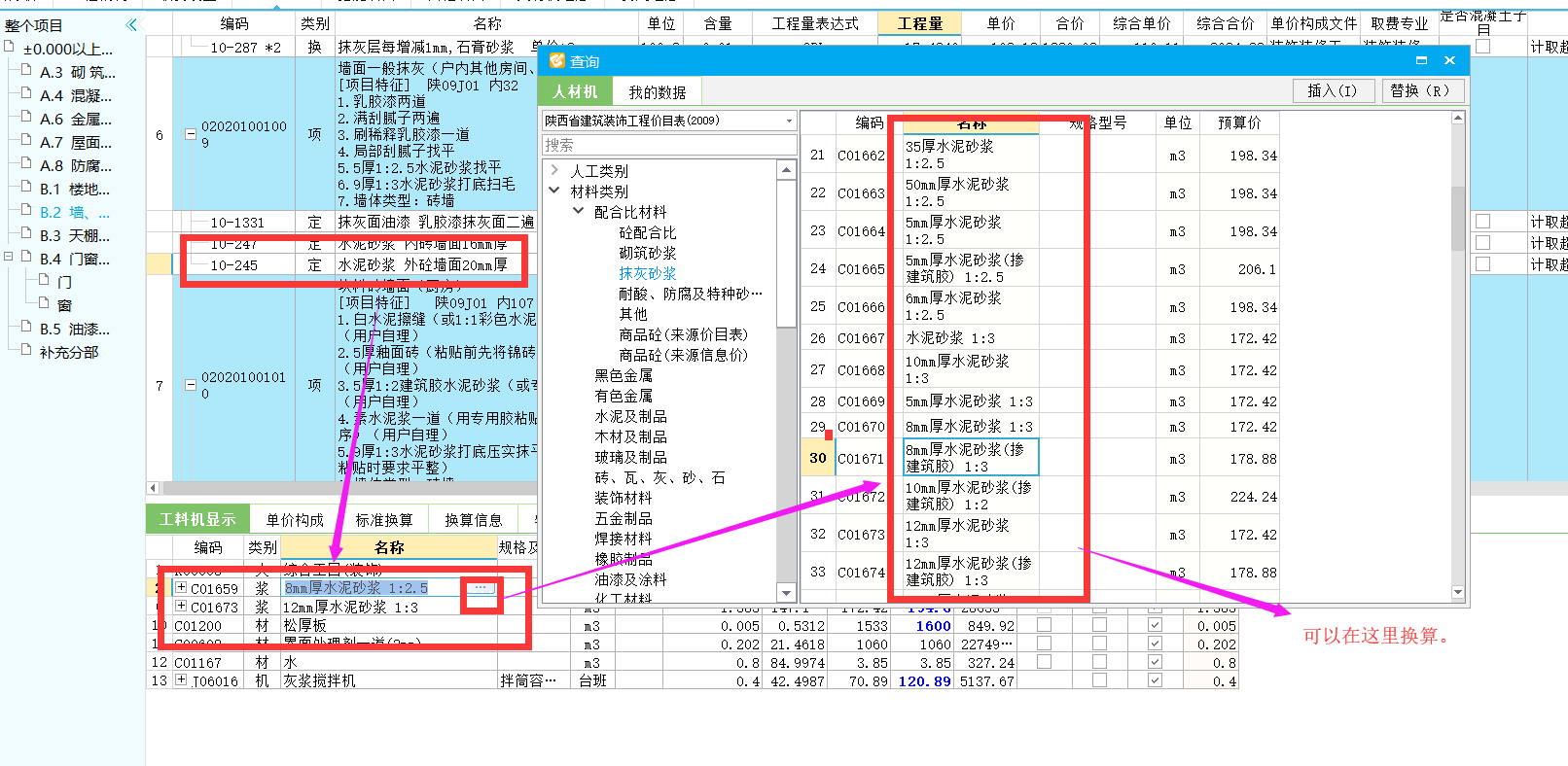1568x766 pixels.
Task: Collapse item 020201001010 in main table
Action: coord(191,385)
